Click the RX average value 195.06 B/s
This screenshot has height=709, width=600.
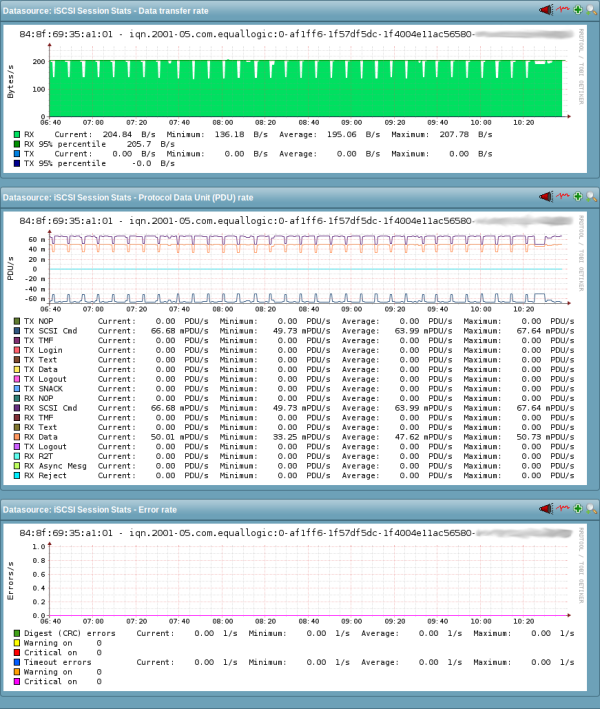[x=353, y=134]
